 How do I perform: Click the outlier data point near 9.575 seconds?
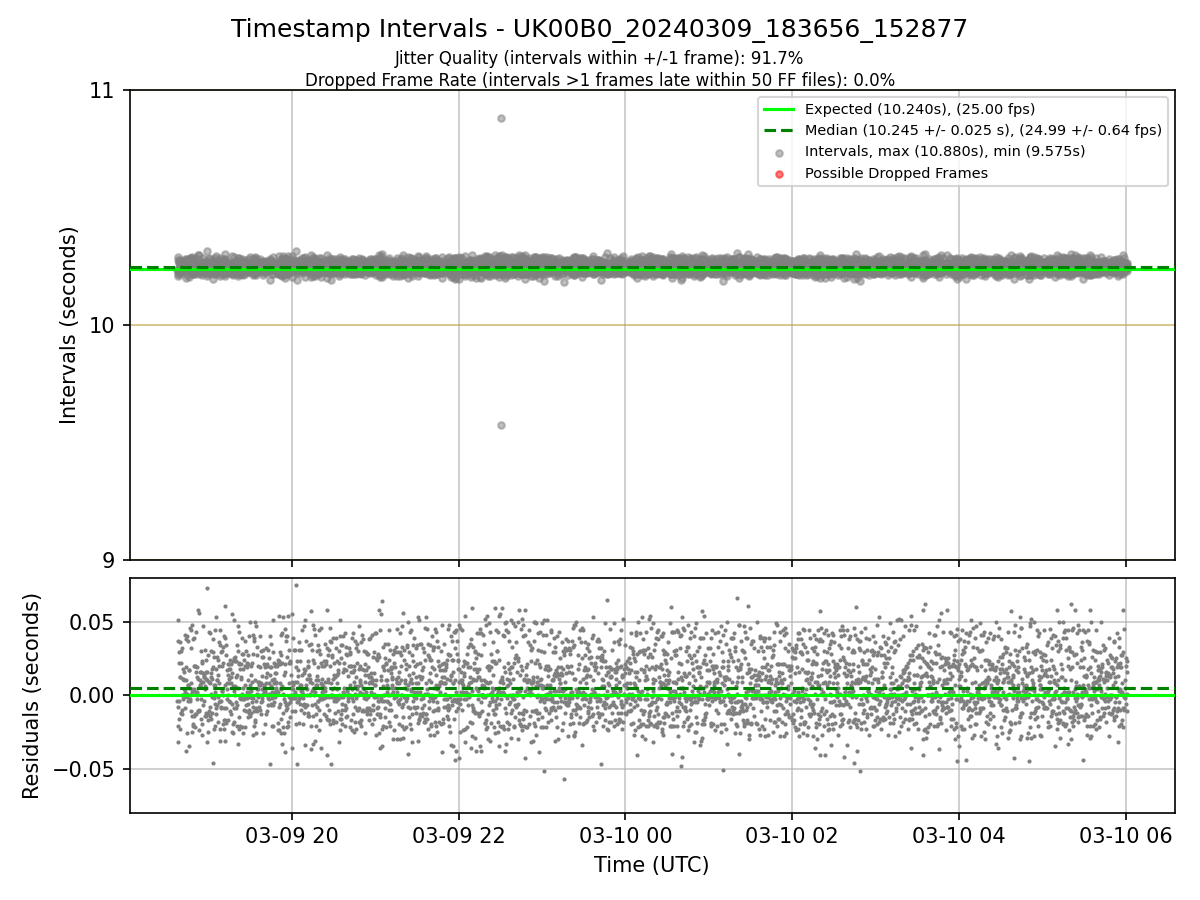coord(501,425)
